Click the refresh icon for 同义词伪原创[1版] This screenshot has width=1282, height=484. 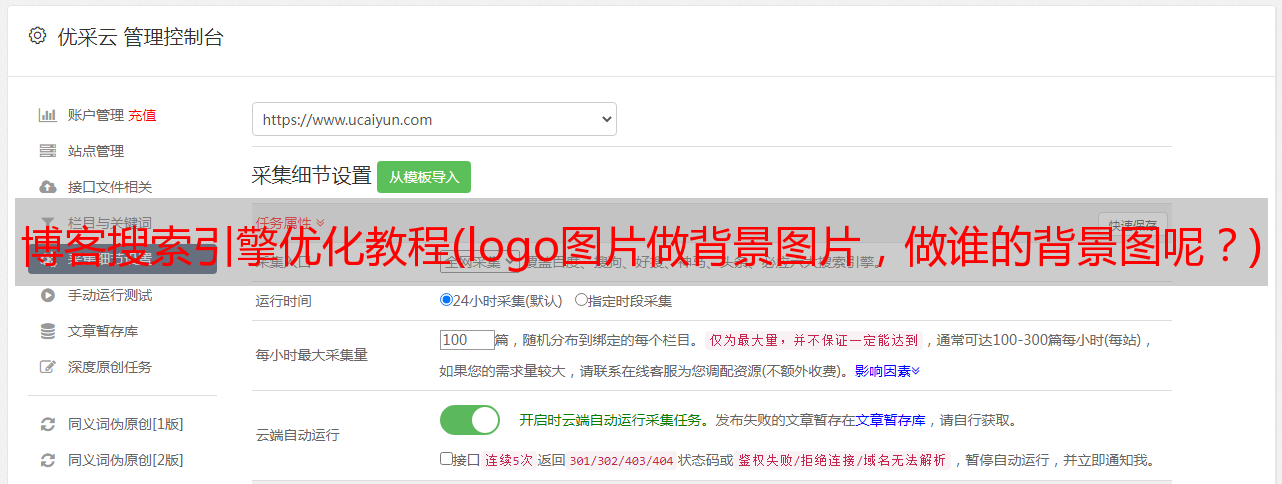(47, 424)
